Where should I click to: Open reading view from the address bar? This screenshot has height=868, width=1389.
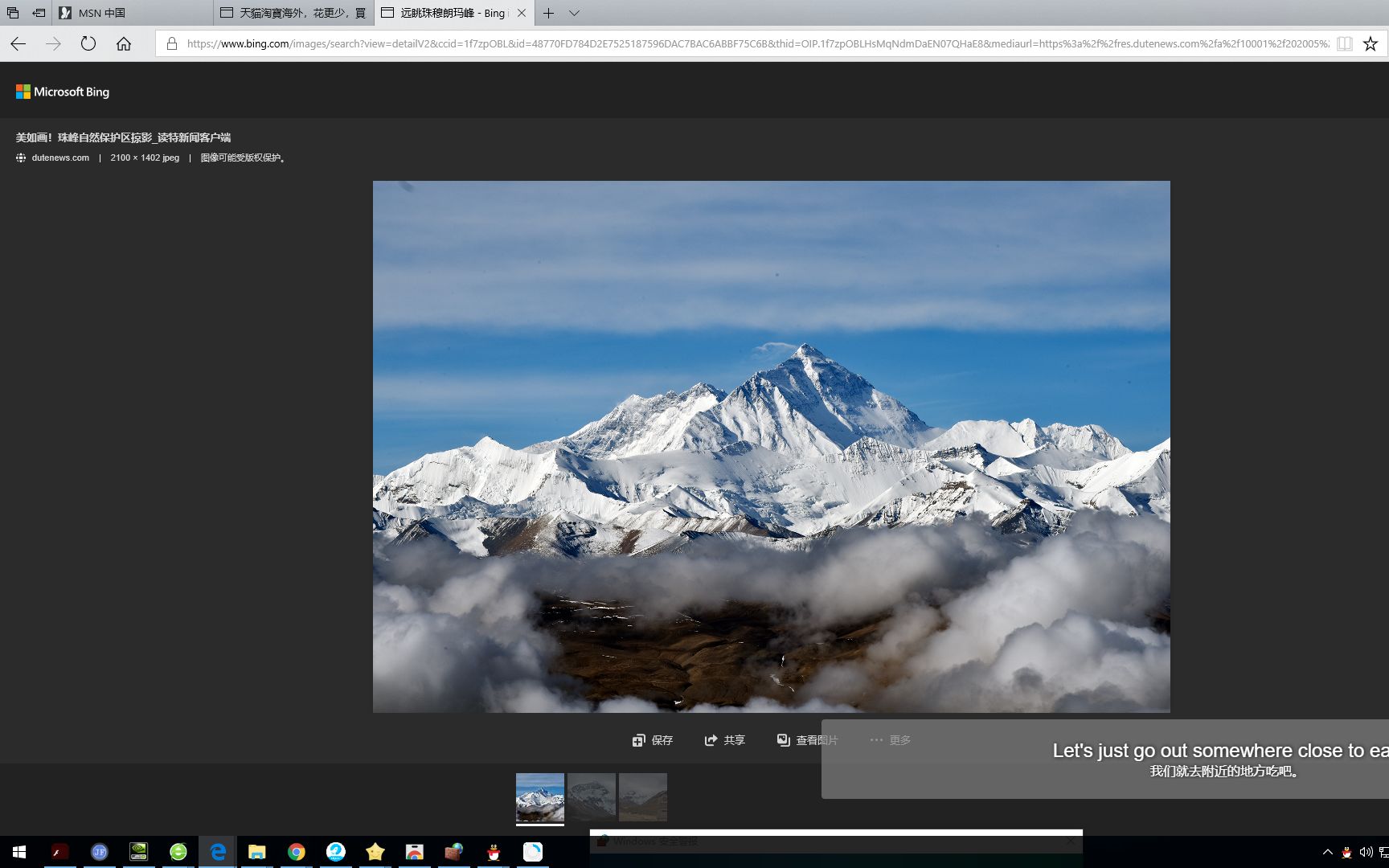point(1344,43)
